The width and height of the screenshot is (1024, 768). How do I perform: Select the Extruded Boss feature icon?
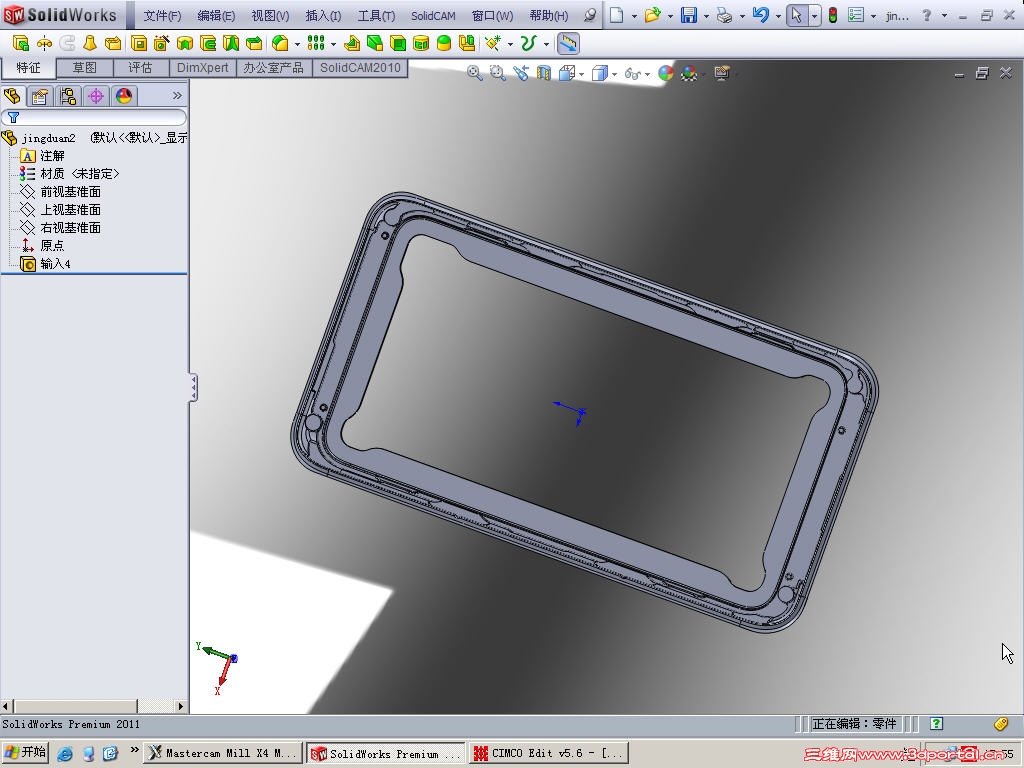[138, 43]
